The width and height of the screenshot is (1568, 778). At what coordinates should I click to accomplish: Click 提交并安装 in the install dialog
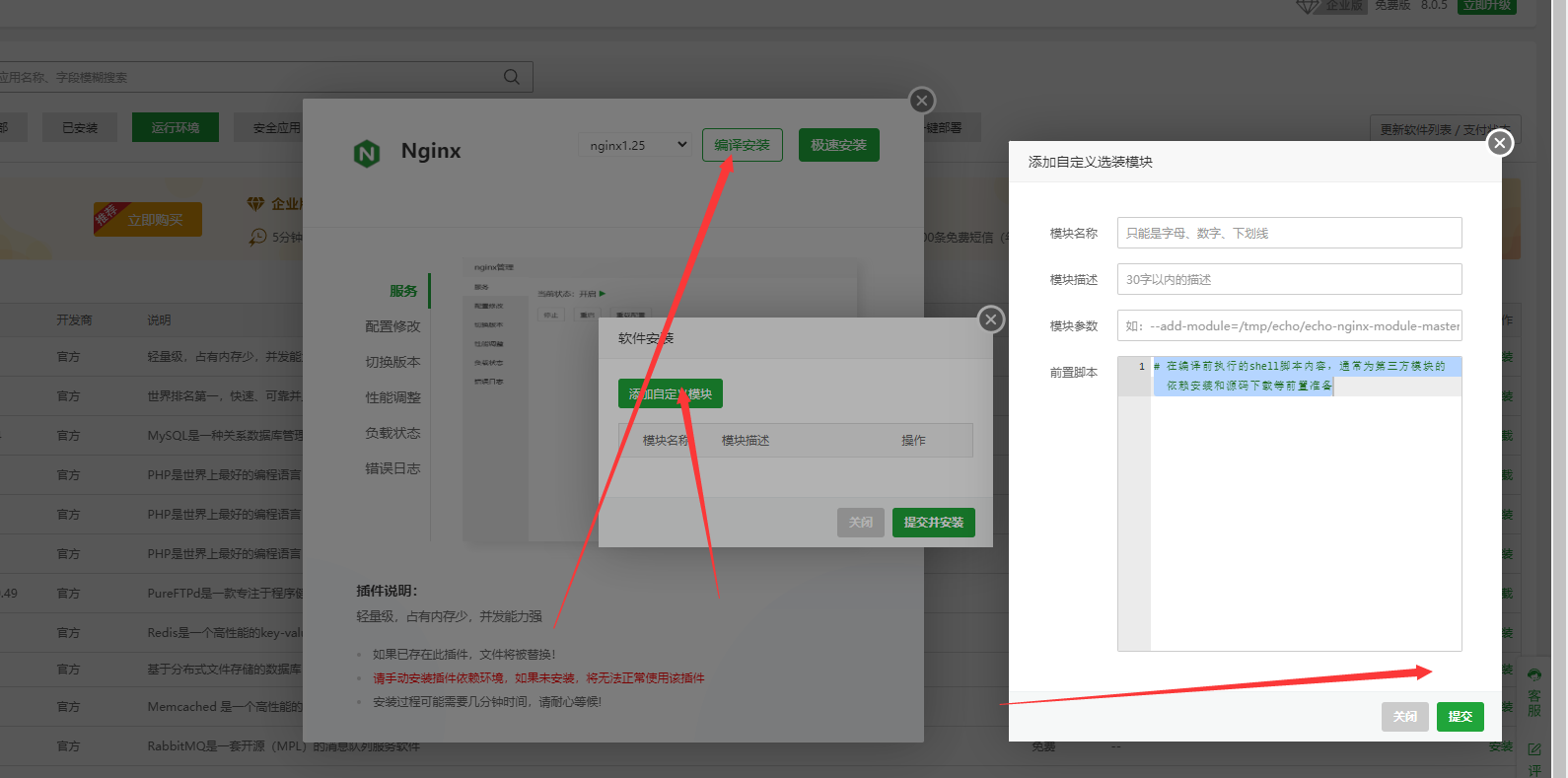[934, 523]
